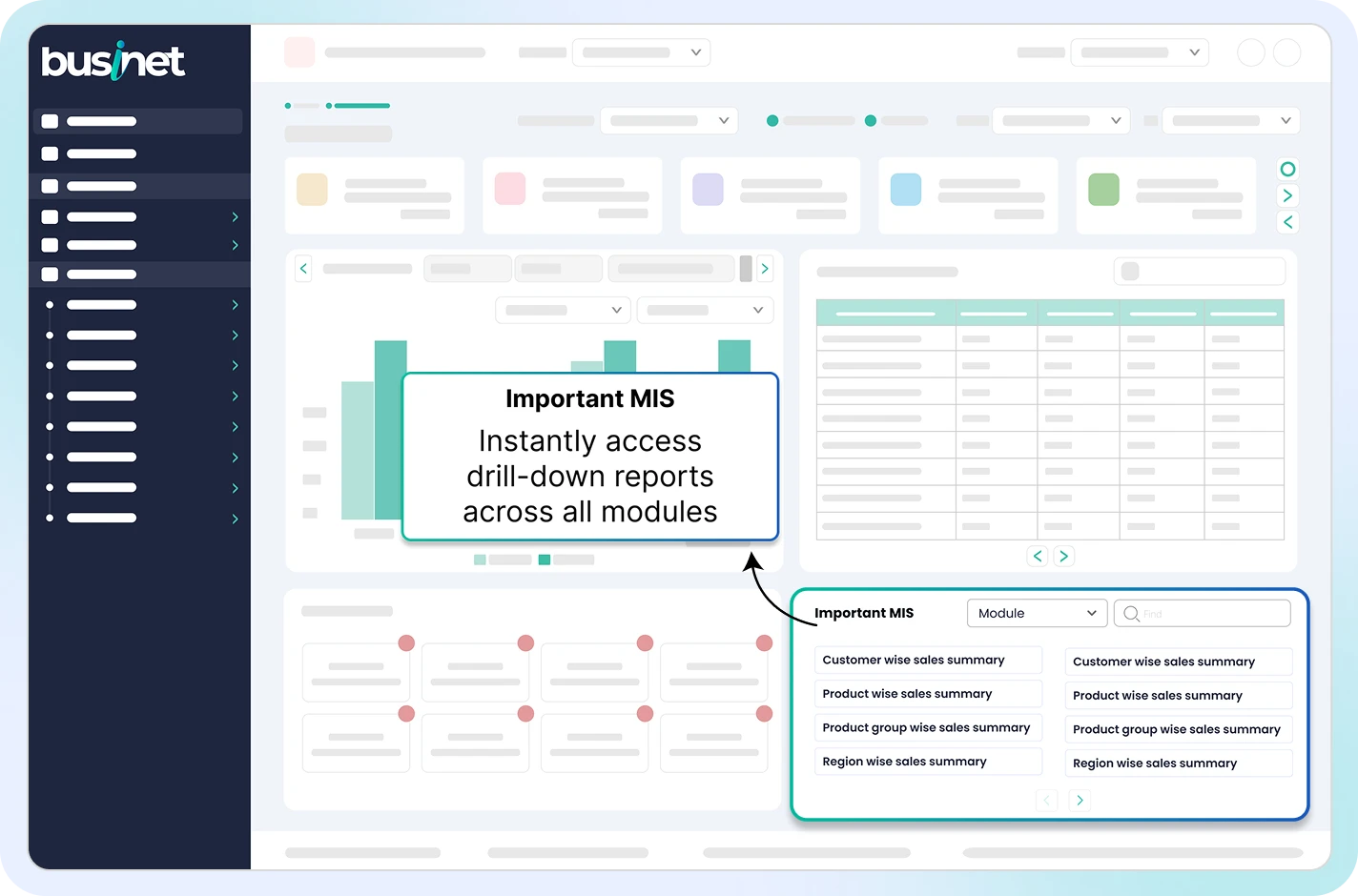Screen dimensions: 1358x896
Task: Click the purple swatch on the third summary card
Action: [708, 190]
